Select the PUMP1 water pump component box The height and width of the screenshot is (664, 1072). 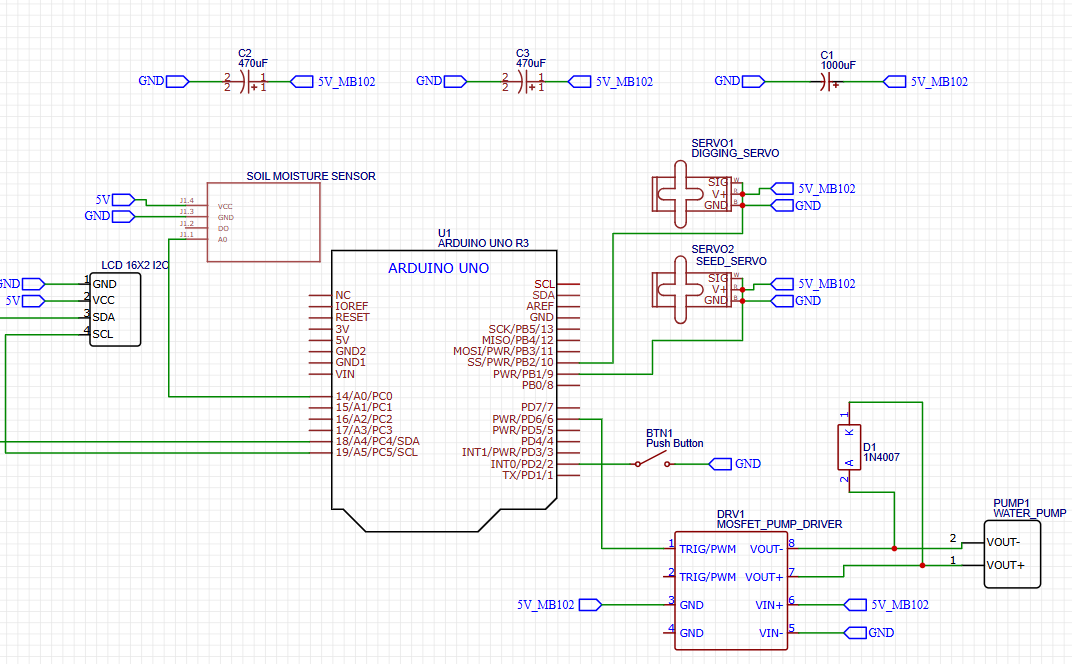[1012, 554]
